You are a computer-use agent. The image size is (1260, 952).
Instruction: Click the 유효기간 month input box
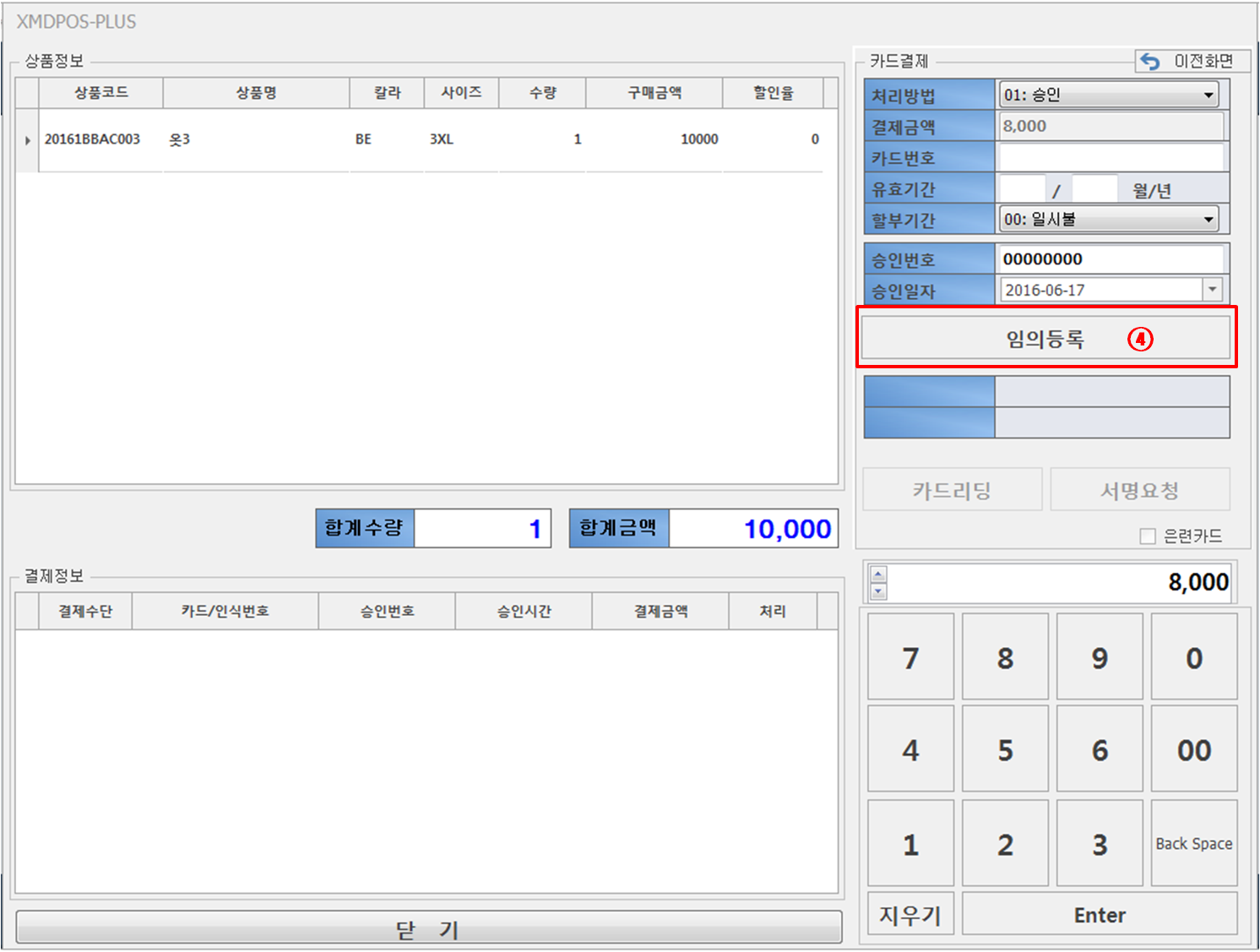(1022, 189)
